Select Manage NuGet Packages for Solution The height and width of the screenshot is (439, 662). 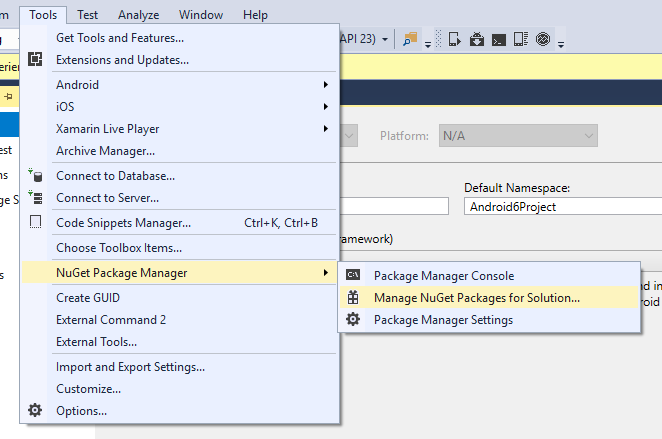(489, 298)
